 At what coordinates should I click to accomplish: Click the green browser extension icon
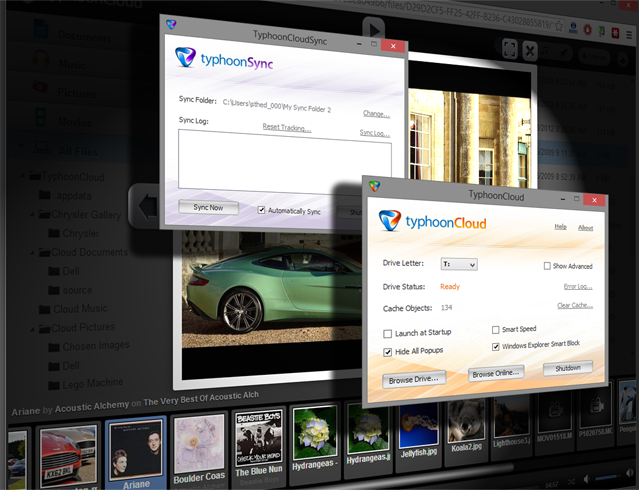point(601,31)
